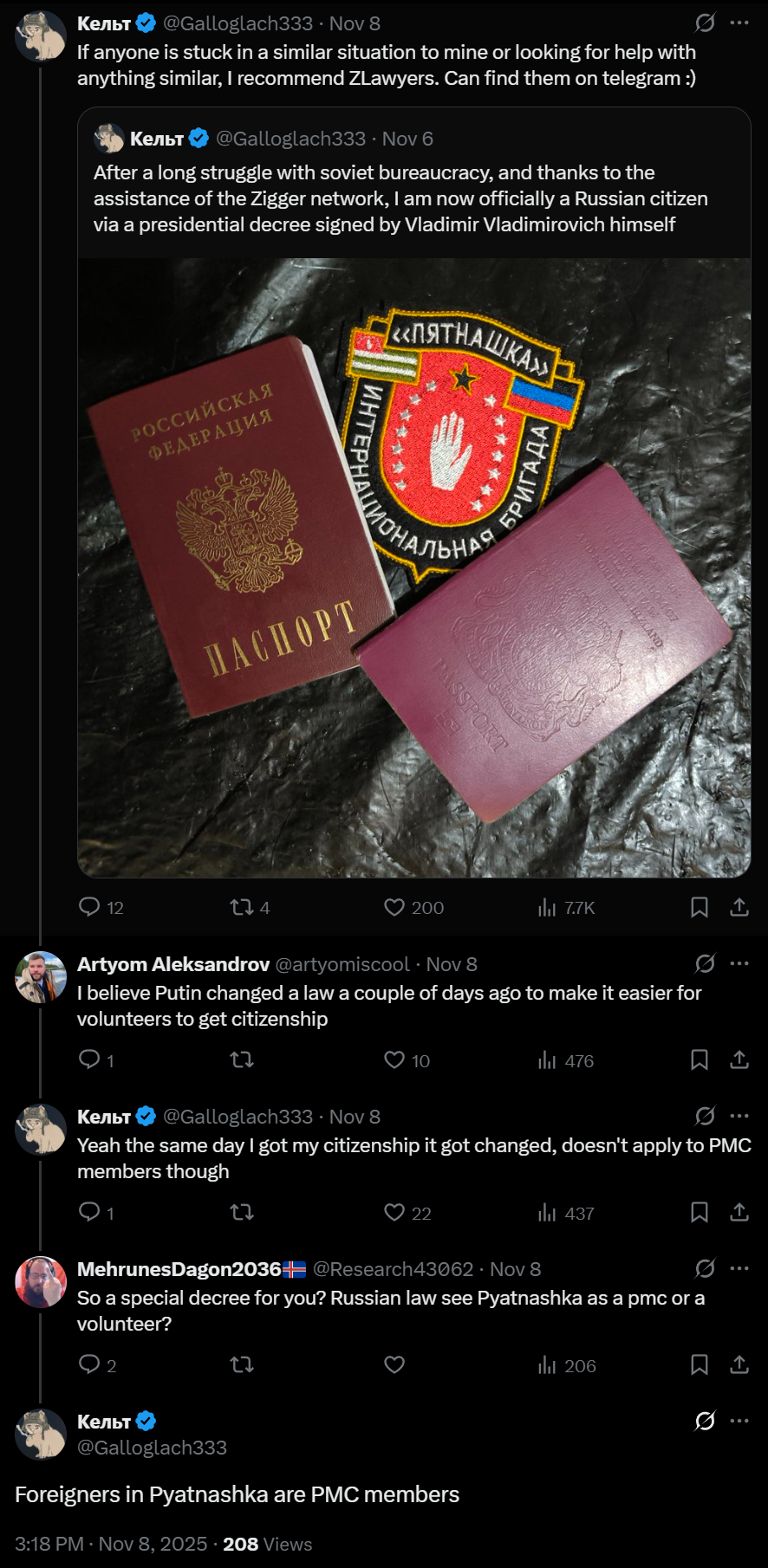768x1568 pixels.
Task: Open Grok icon on the final tweet
Action: click(706, 1421)
